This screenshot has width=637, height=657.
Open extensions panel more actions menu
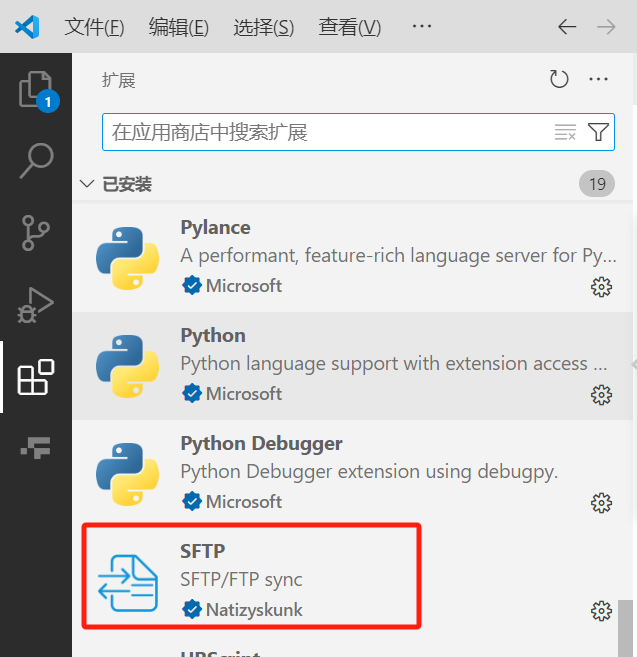tap(599, 80)
